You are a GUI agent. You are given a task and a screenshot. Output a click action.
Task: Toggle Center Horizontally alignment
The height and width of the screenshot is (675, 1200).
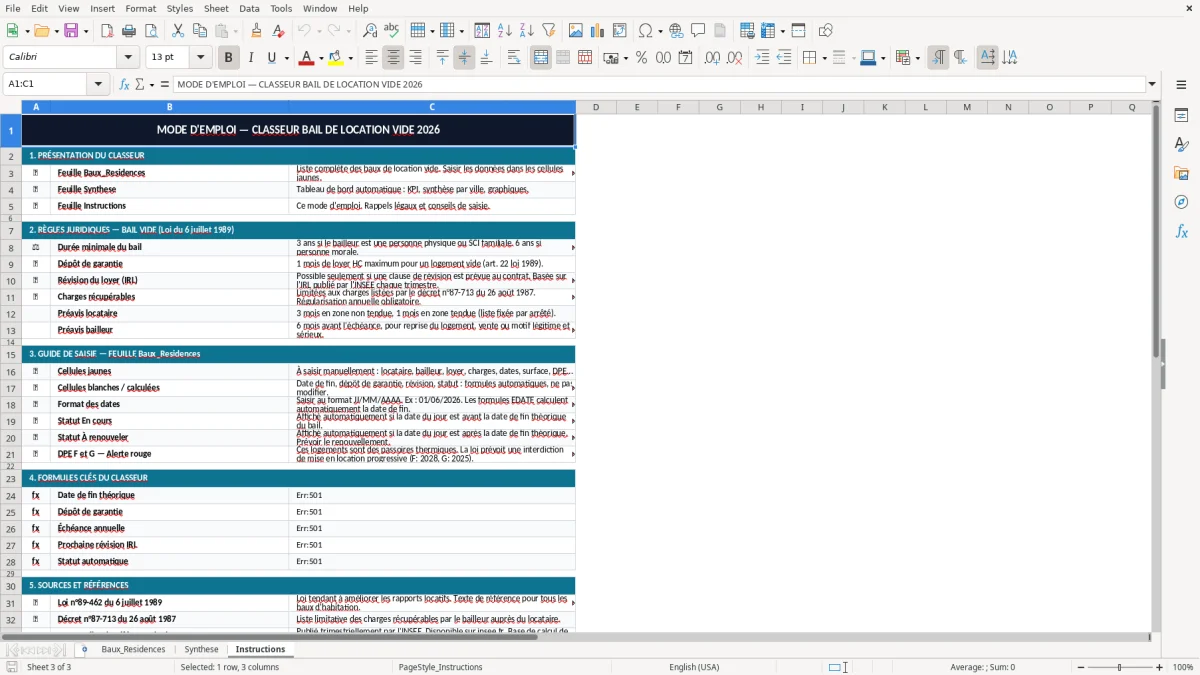point(393,58)
